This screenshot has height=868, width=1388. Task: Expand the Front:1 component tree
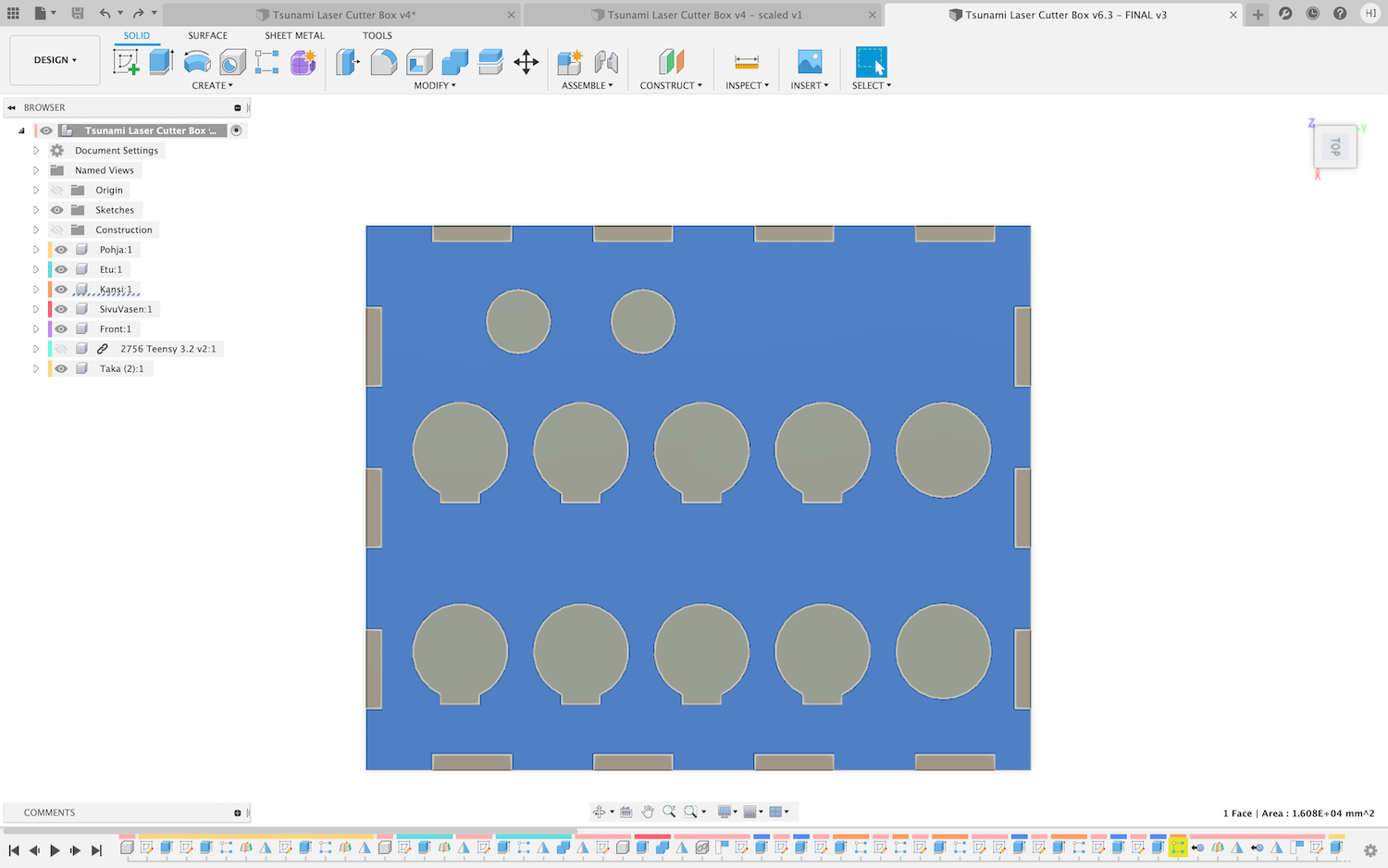click(x=36, y=329)
